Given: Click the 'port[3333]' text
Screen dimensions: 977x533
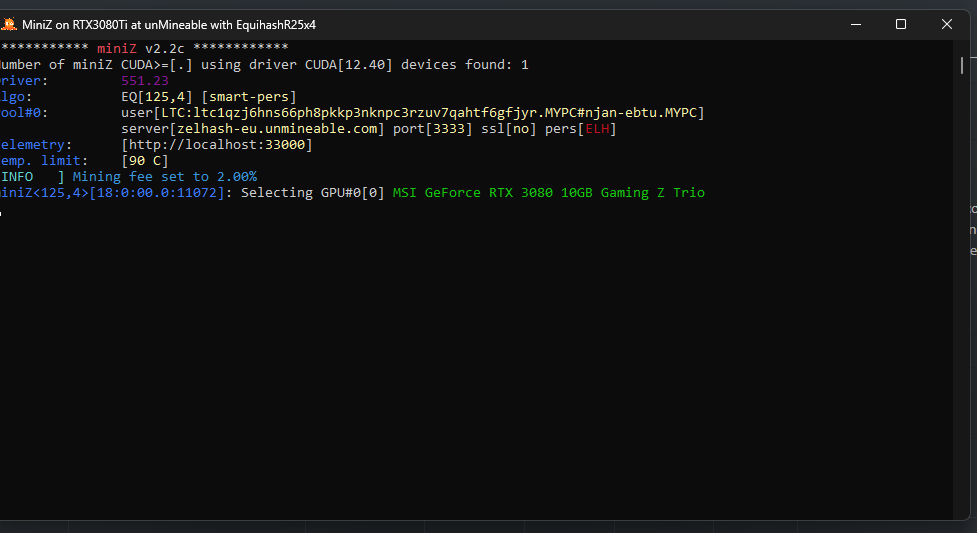Looking at the screenshot, I should point(432,128).
